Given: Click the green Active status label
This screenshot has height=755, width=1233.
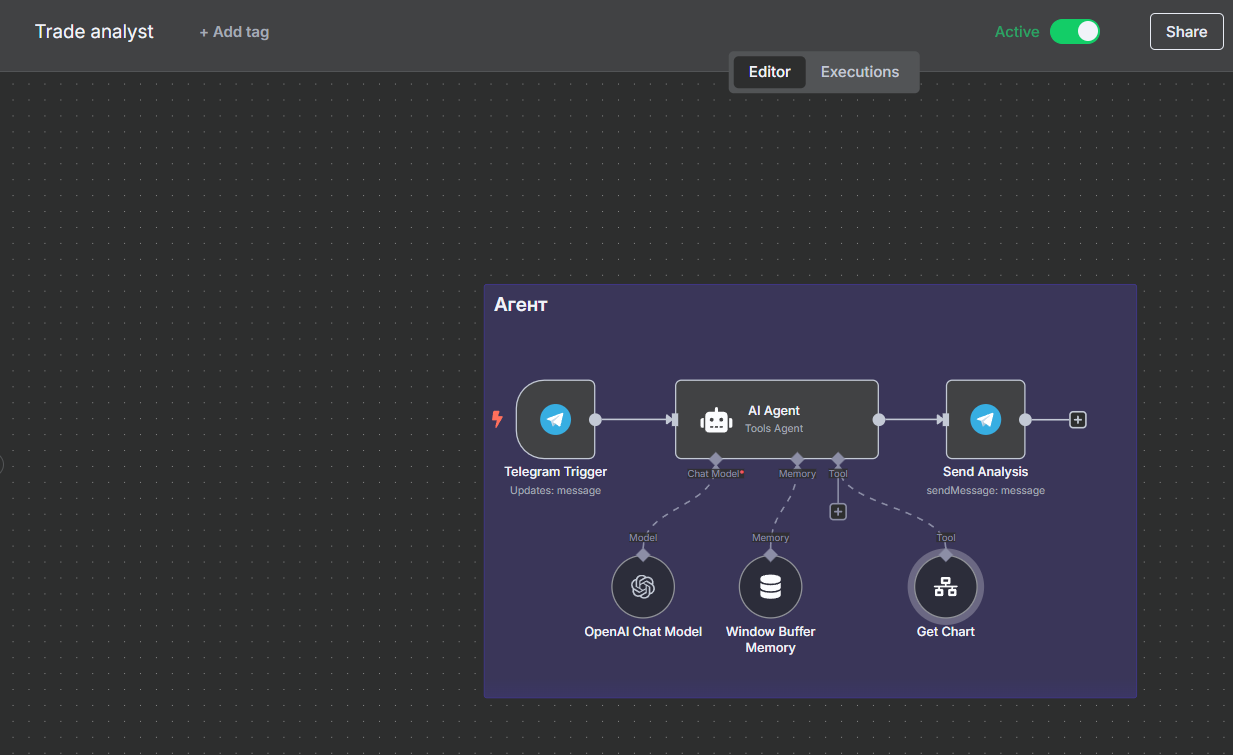Looking at the screenshot, I should coord(1017,32).
